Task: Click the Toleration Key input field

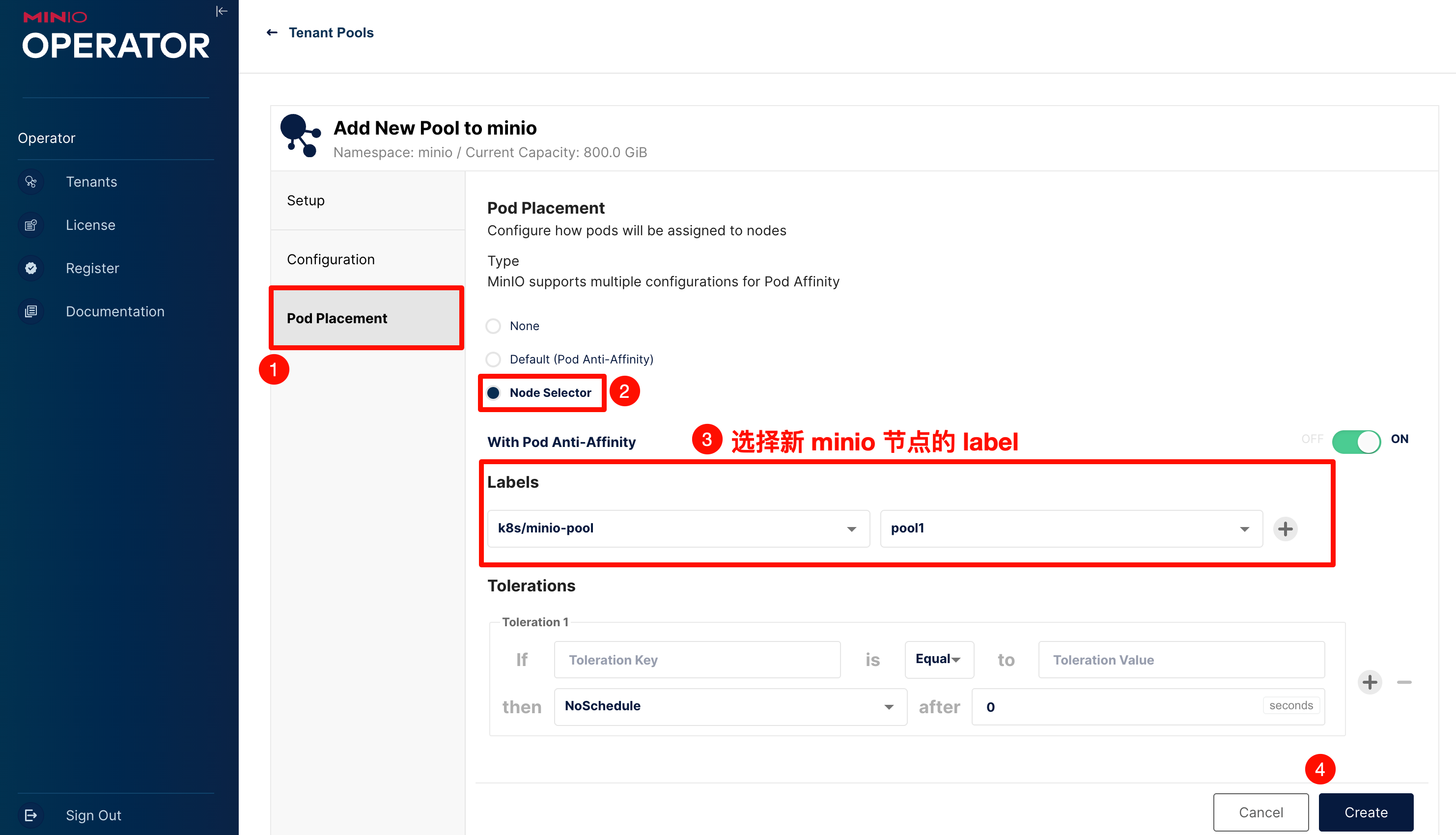Action: 697,660
